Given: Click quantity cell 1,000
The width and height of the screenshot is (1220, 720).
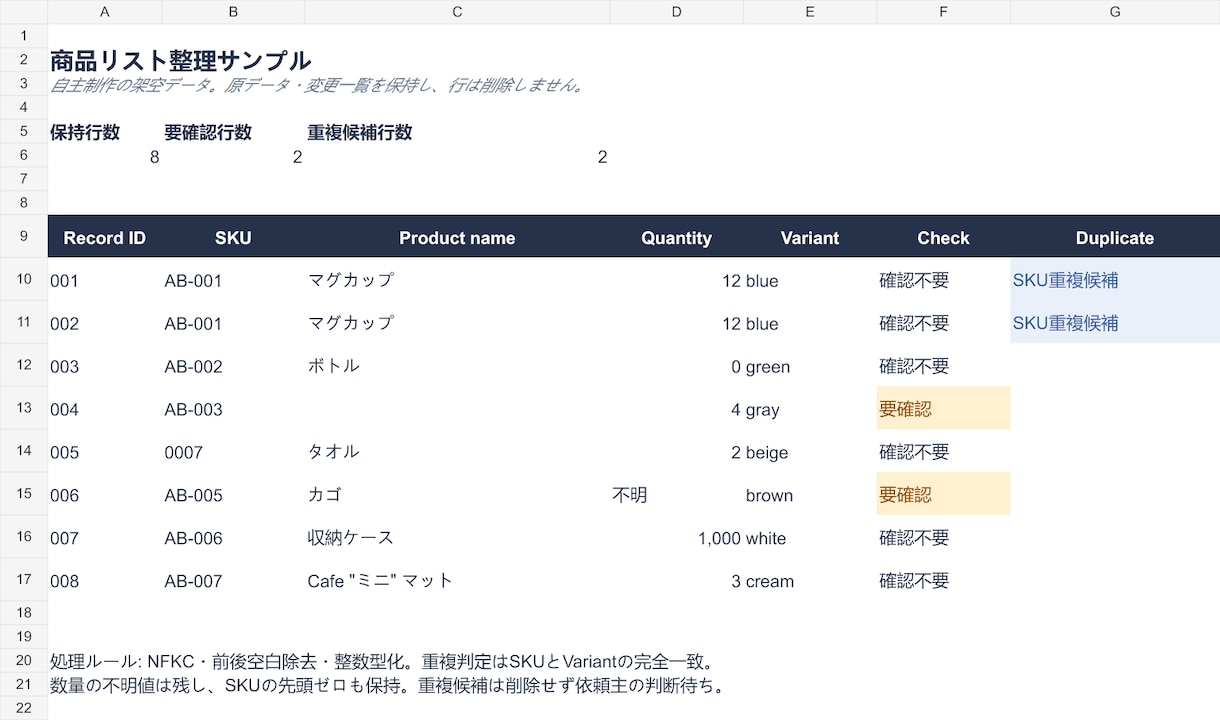Looking at the screenshot, I should [677, 539].
